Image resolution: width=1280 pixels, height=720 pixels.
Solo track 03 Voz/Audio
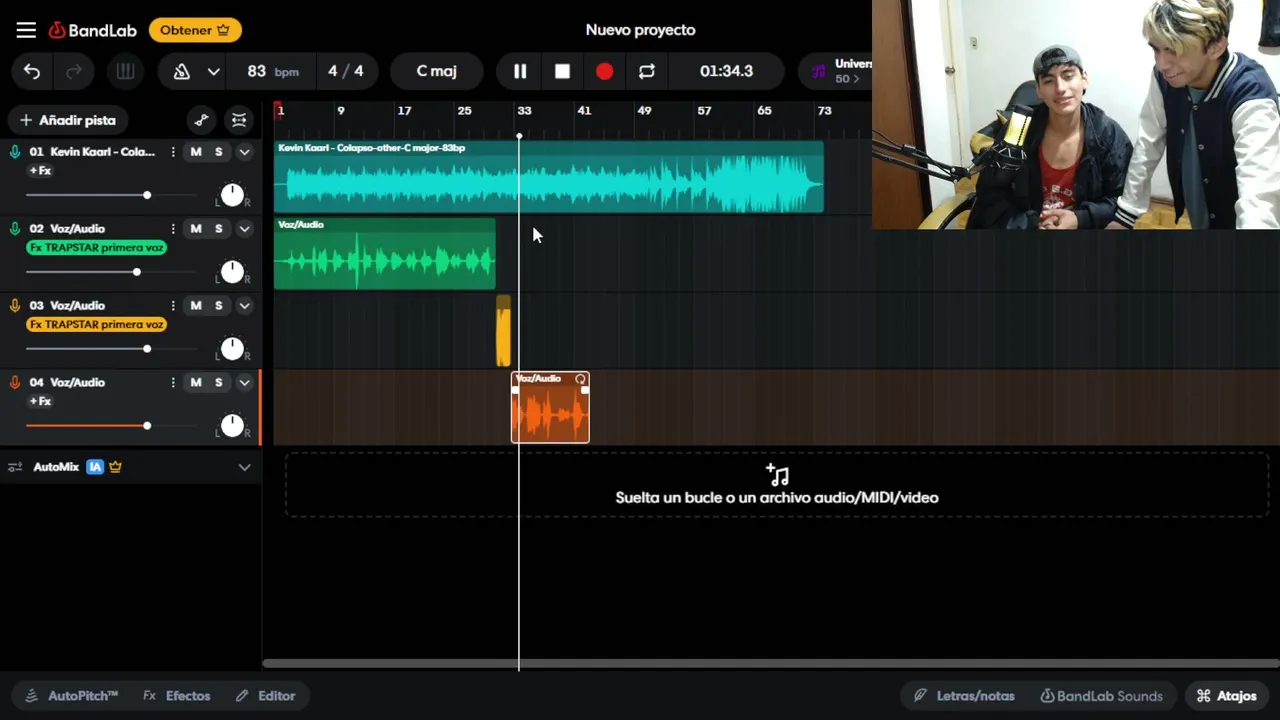(x=218, y=306)
